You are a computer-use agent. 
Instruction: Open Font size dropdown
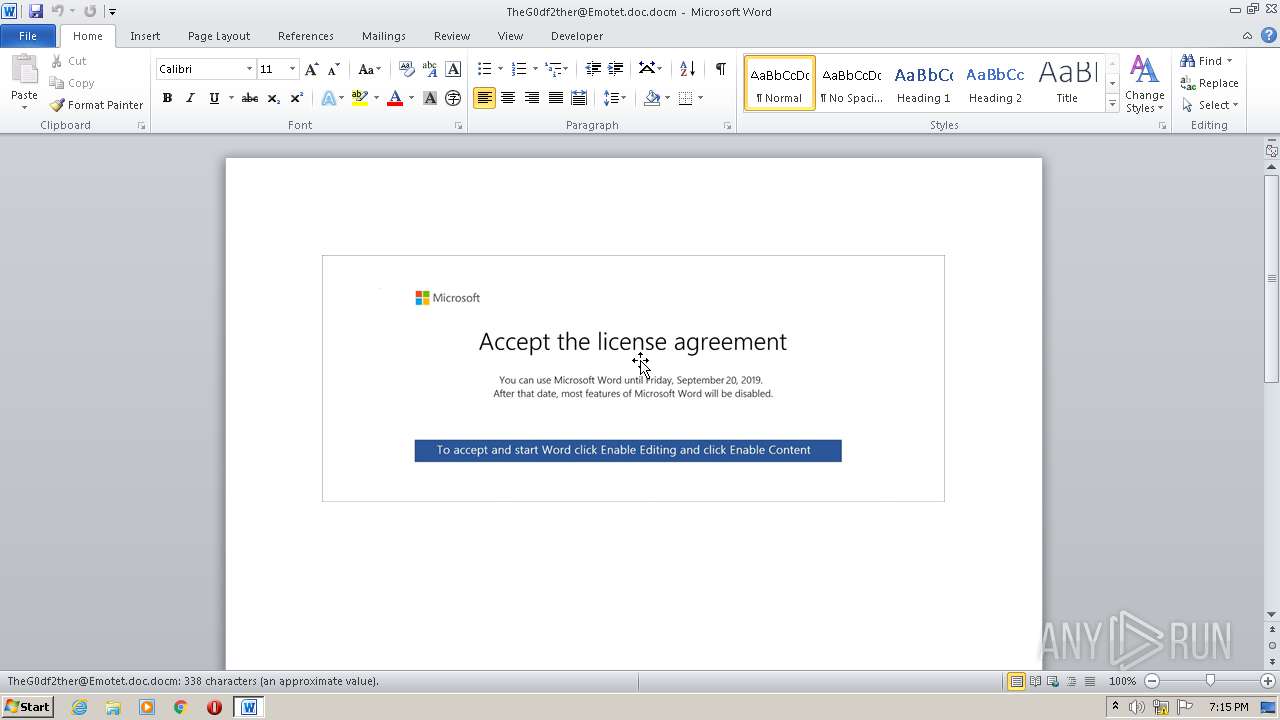click(x=292, y=69)
